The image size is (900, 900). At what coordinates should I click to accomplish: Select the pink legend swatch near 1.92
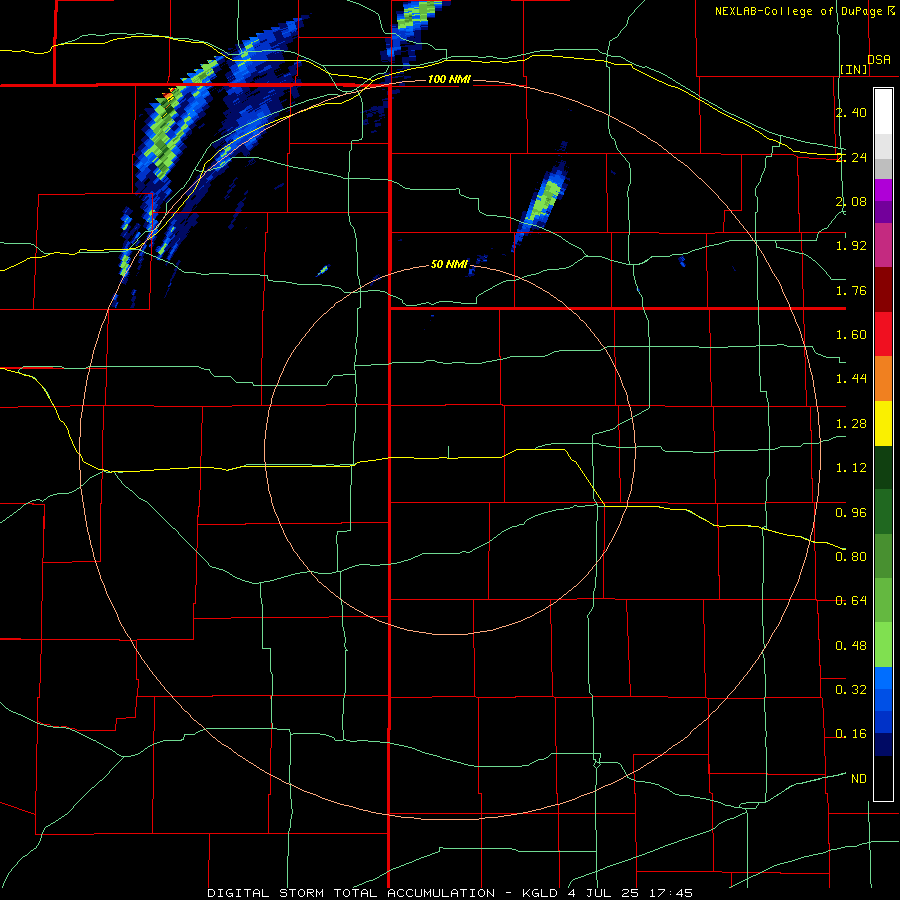[883, 245]
